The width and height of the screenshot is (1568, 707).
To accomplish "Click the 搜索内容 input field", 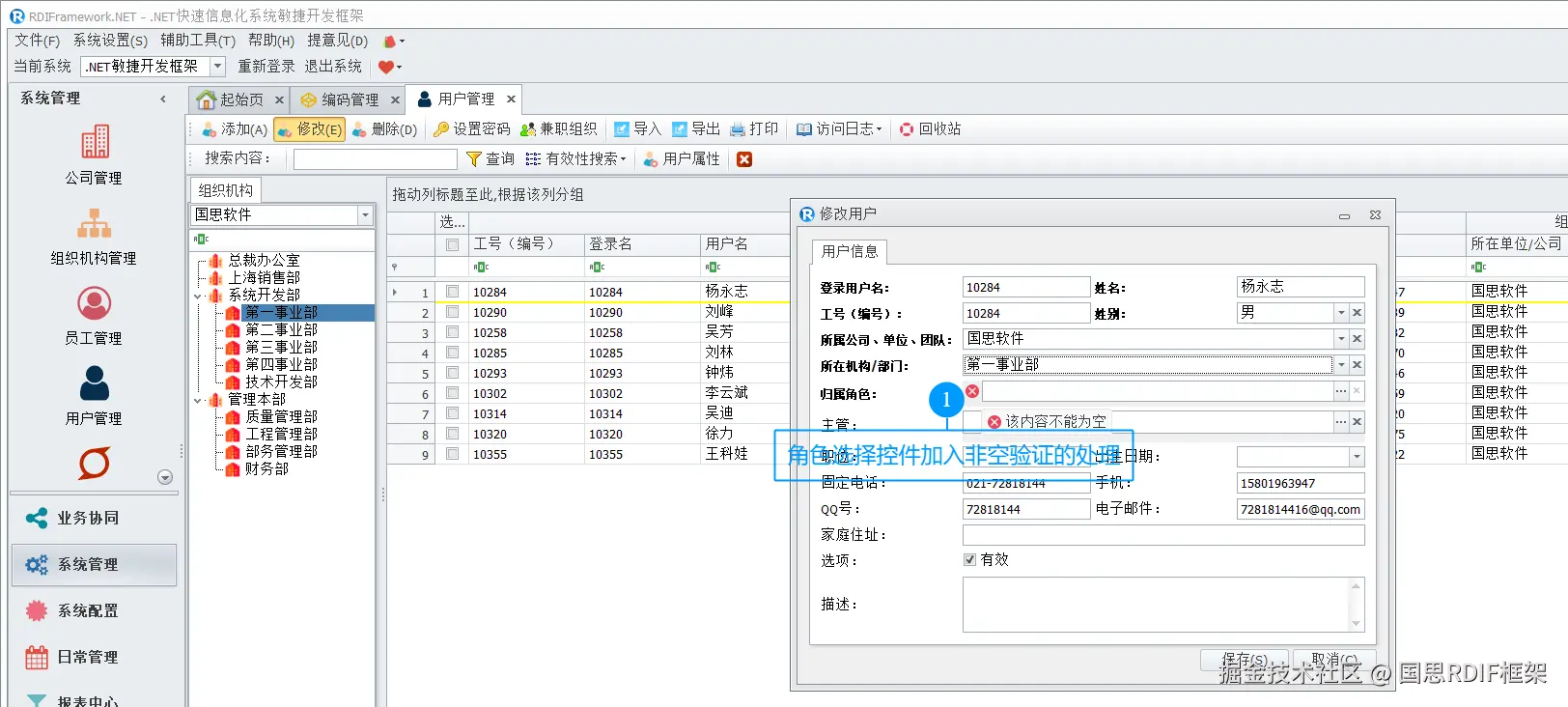I will click(375, 159).
